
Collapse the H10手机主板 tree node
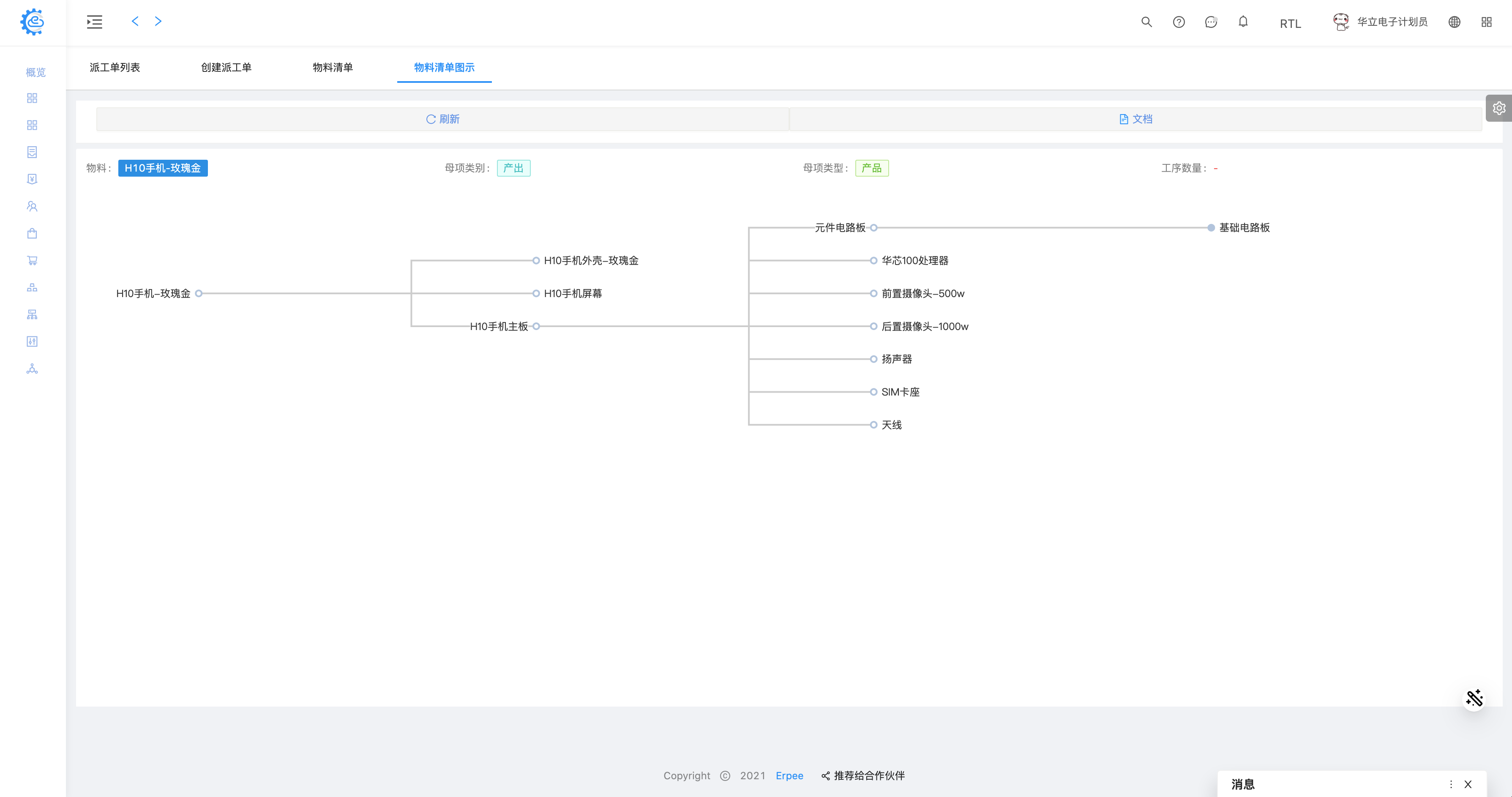(x=536, y=326)
